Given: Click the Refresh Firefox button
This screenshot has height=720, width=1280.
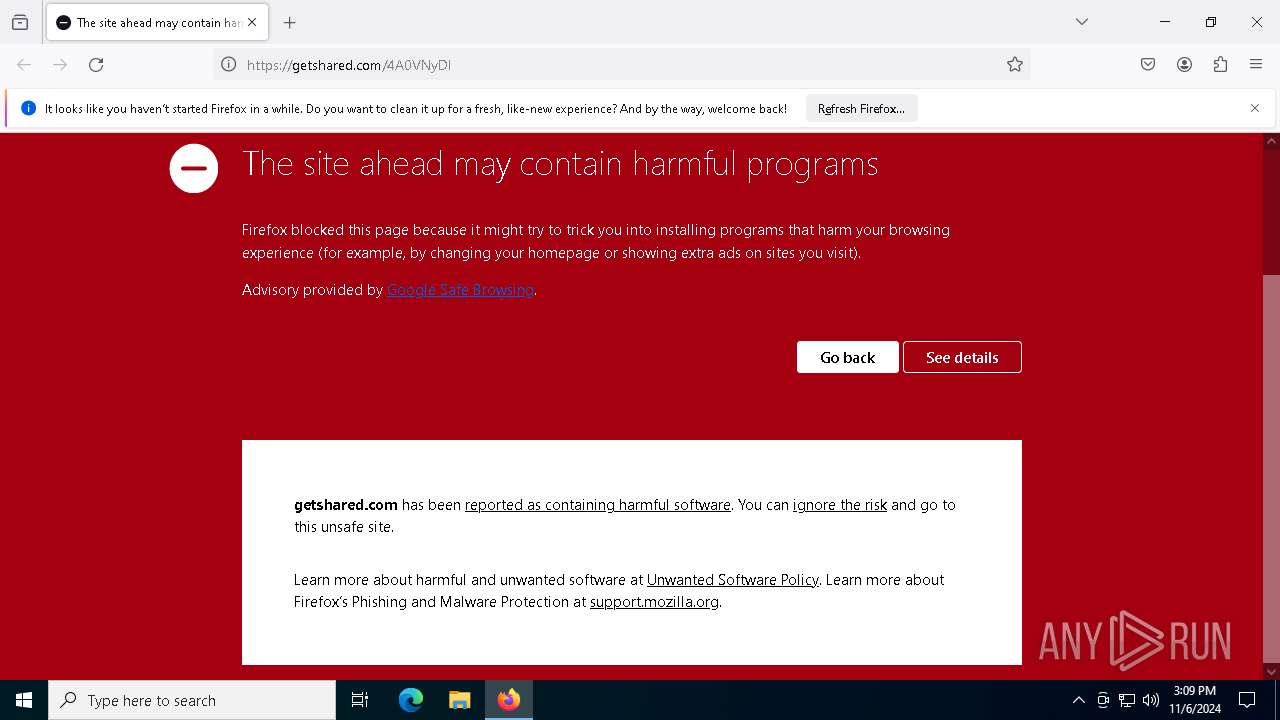Looking at the screenshot, I should pyautogui.click(x=861, y=109).
